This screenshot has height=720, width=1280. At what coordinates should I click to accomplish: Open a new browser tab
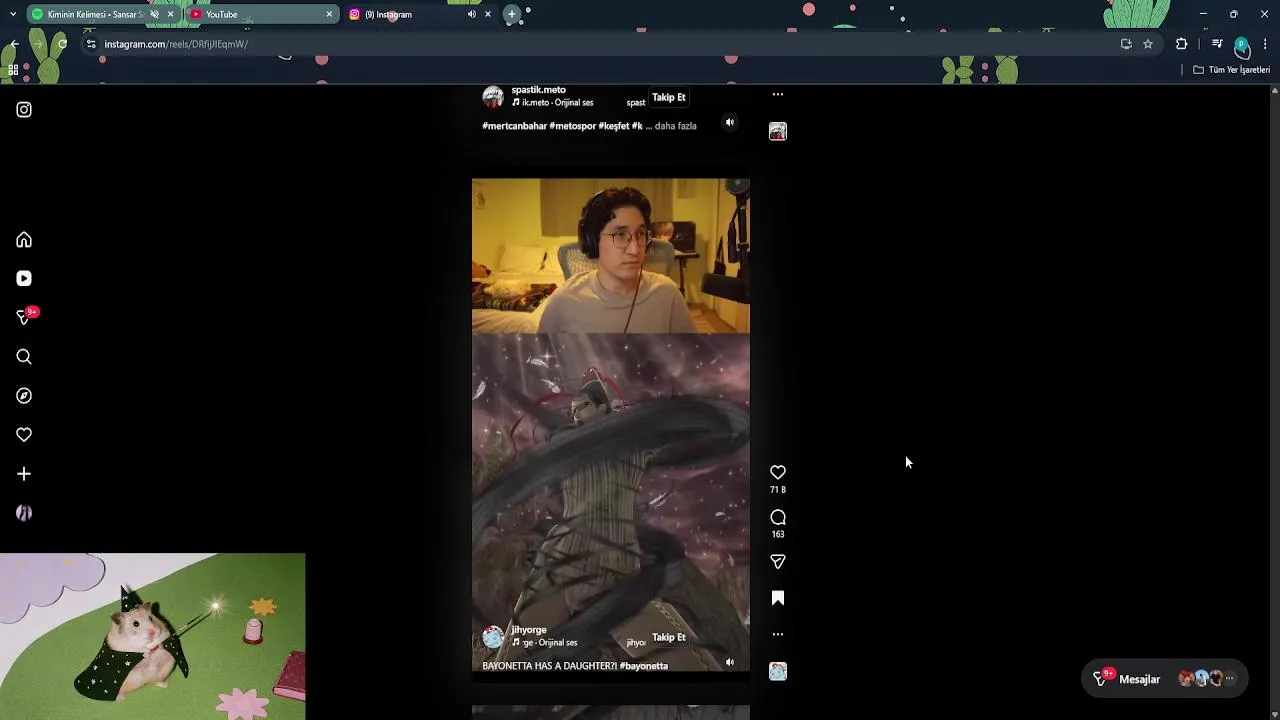(512, 15)
